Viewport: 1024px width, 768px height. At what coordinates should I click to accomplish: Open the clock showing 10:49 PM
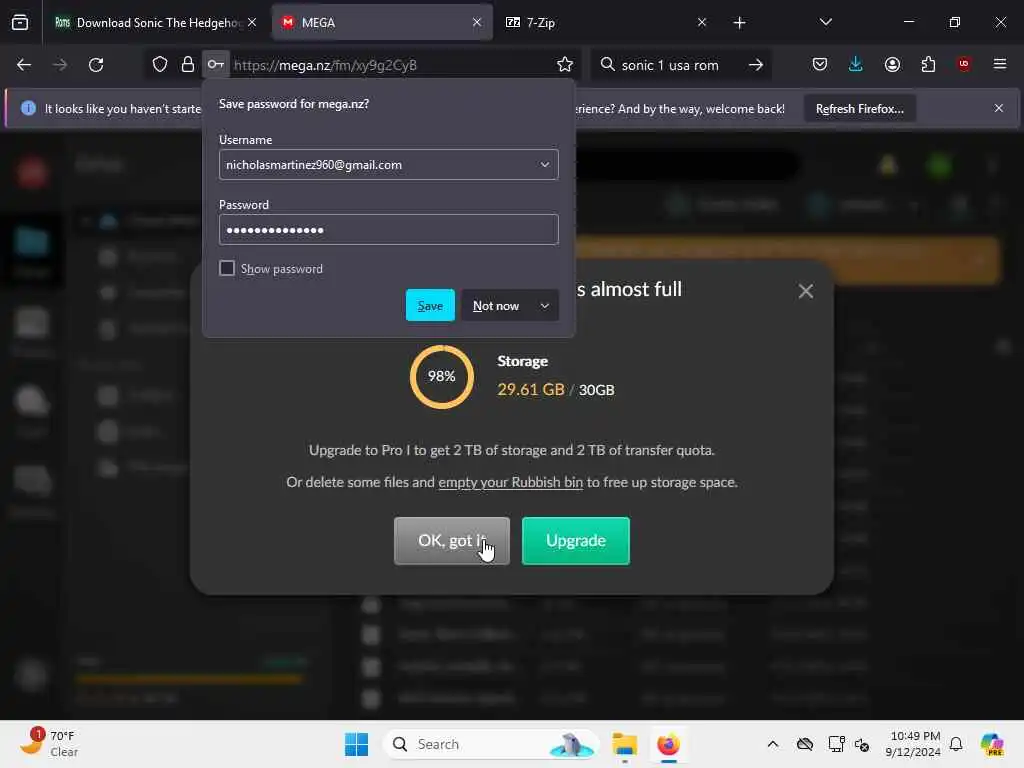click(x=913, y=744)
